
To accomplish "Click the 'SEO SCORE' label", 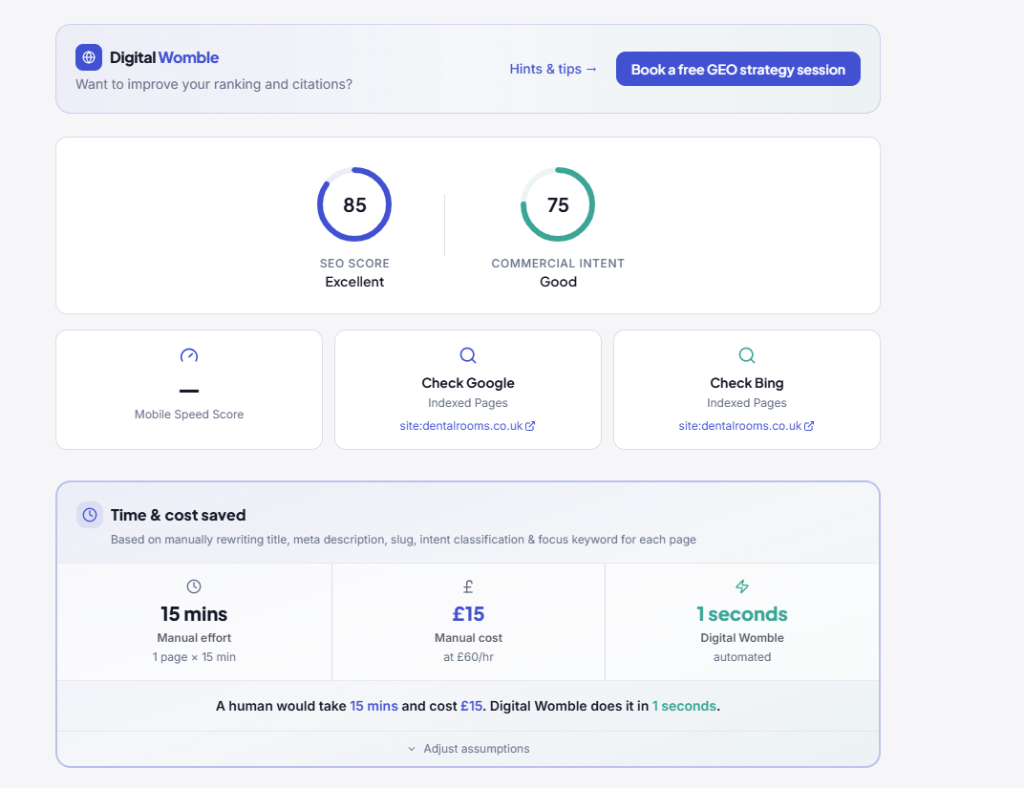I will pyautogui.click(x=355, y=263).
